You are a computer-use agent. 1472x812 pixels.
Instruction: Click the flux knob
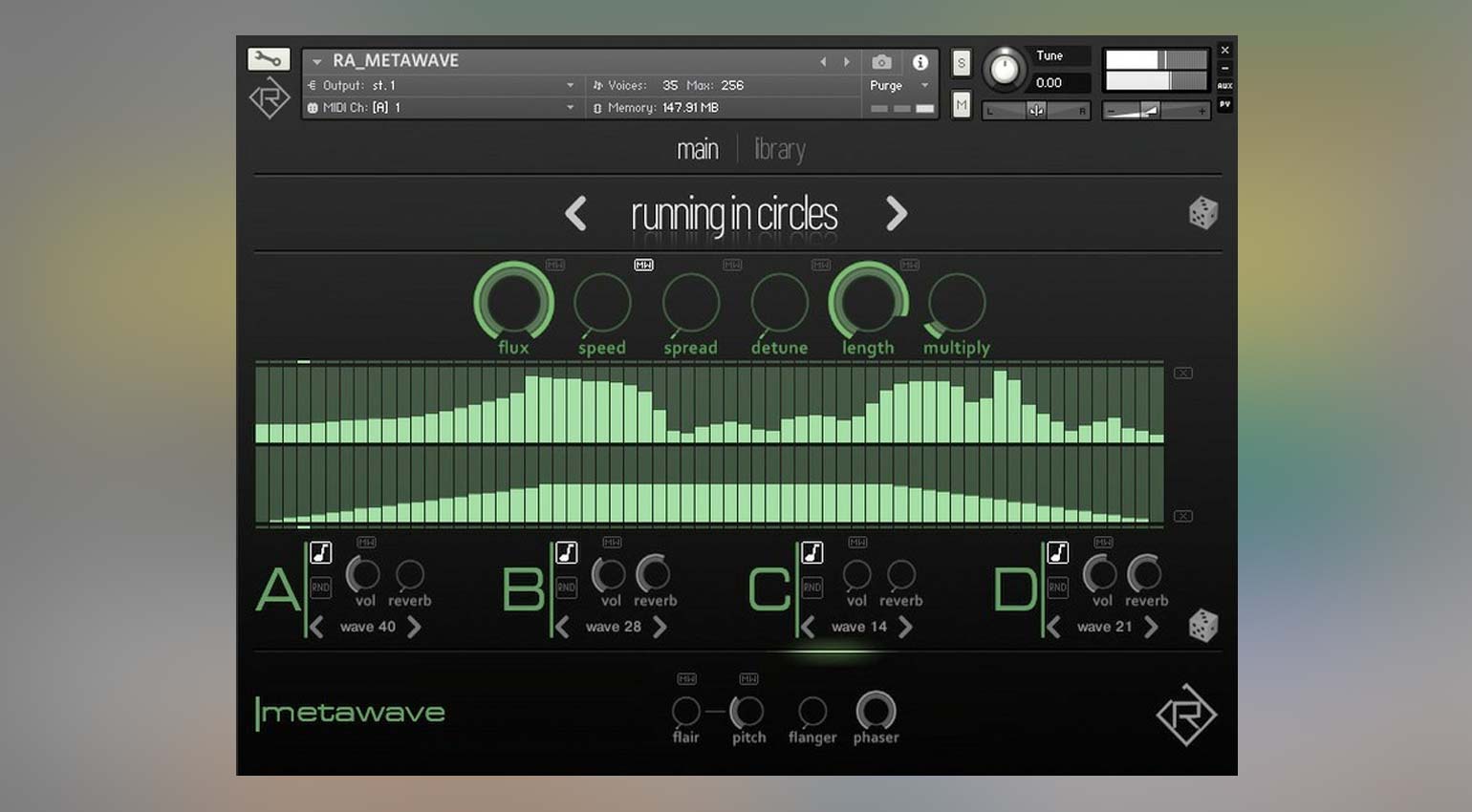tap(513, 302)
